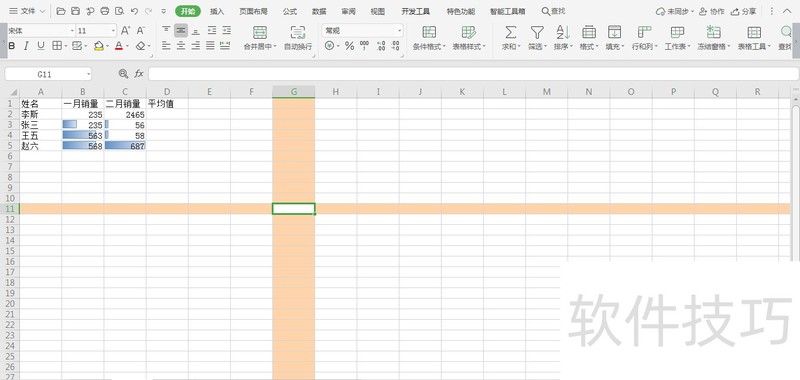Click the percent style icon
The height and width of the screenshot is (380, 800).
349,46
